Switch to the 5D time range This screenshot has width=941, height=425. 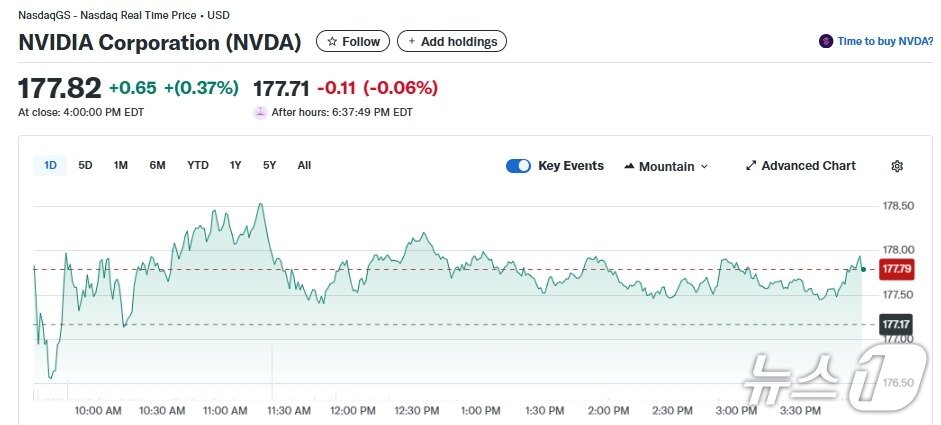pos(85,166)
